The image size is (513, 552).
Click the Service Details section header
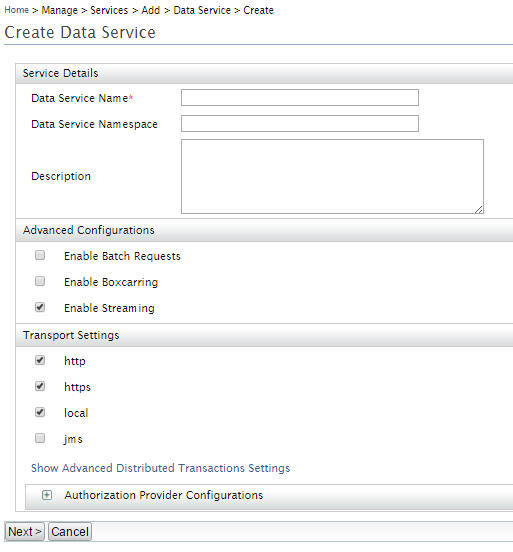(x=264, y=73)
